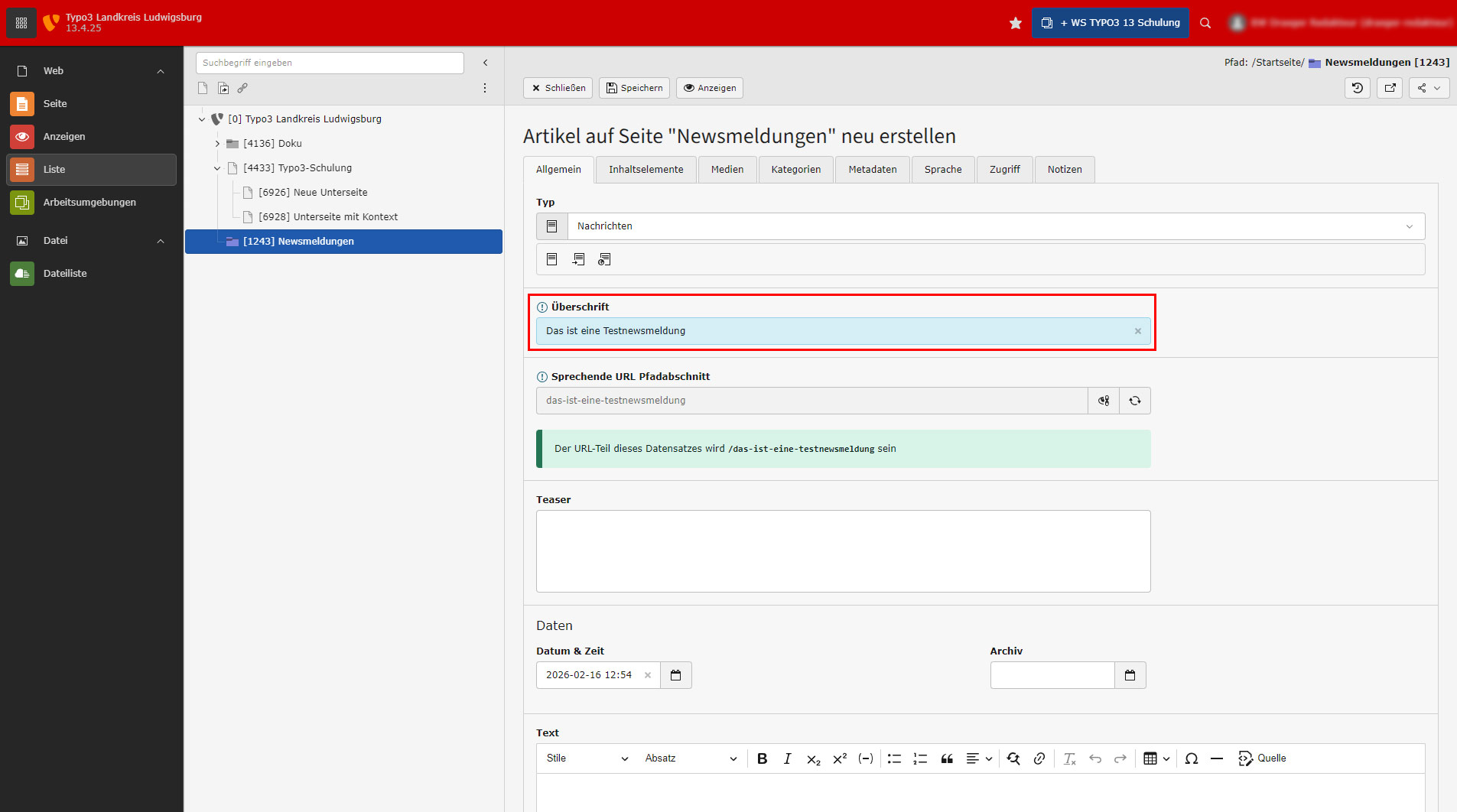
Task: Toggle italic formatting in text editor
Action: pyautogui.click(x=787, y=758)
